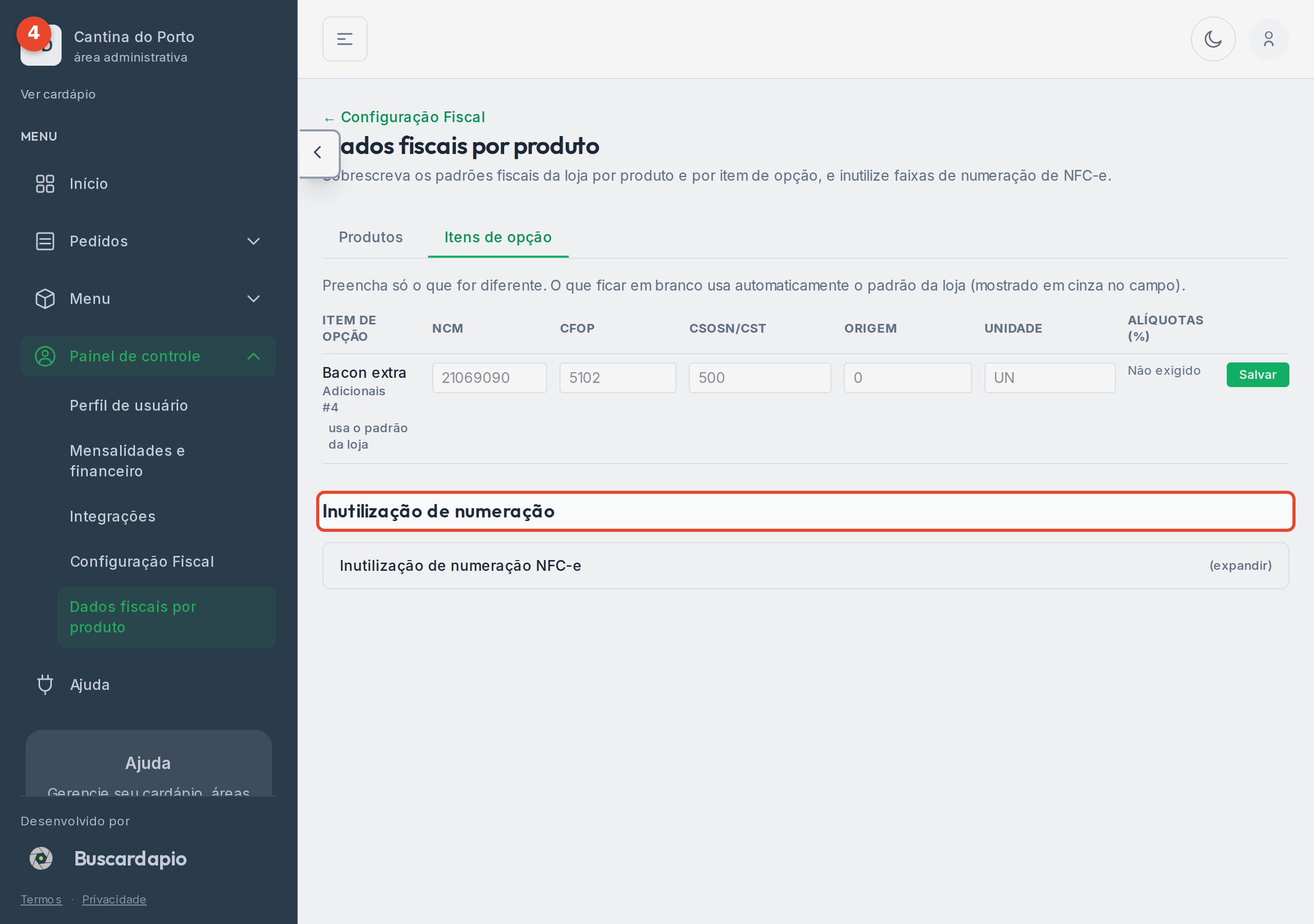Screen dimensions: 1314x924
Task: Click the 'Não exigido' alíquotas text
Action: click(1164, 371)
